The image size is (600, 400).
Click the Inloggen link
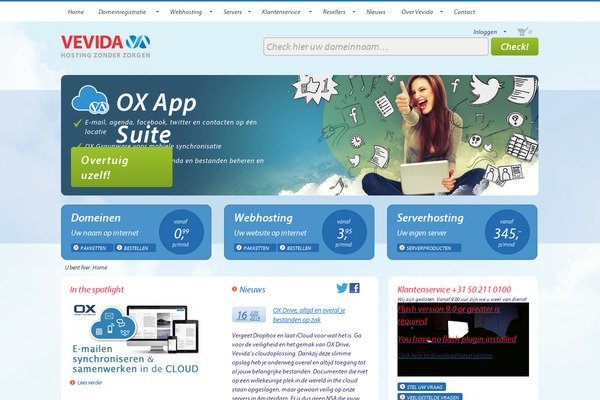click(485, 32)
